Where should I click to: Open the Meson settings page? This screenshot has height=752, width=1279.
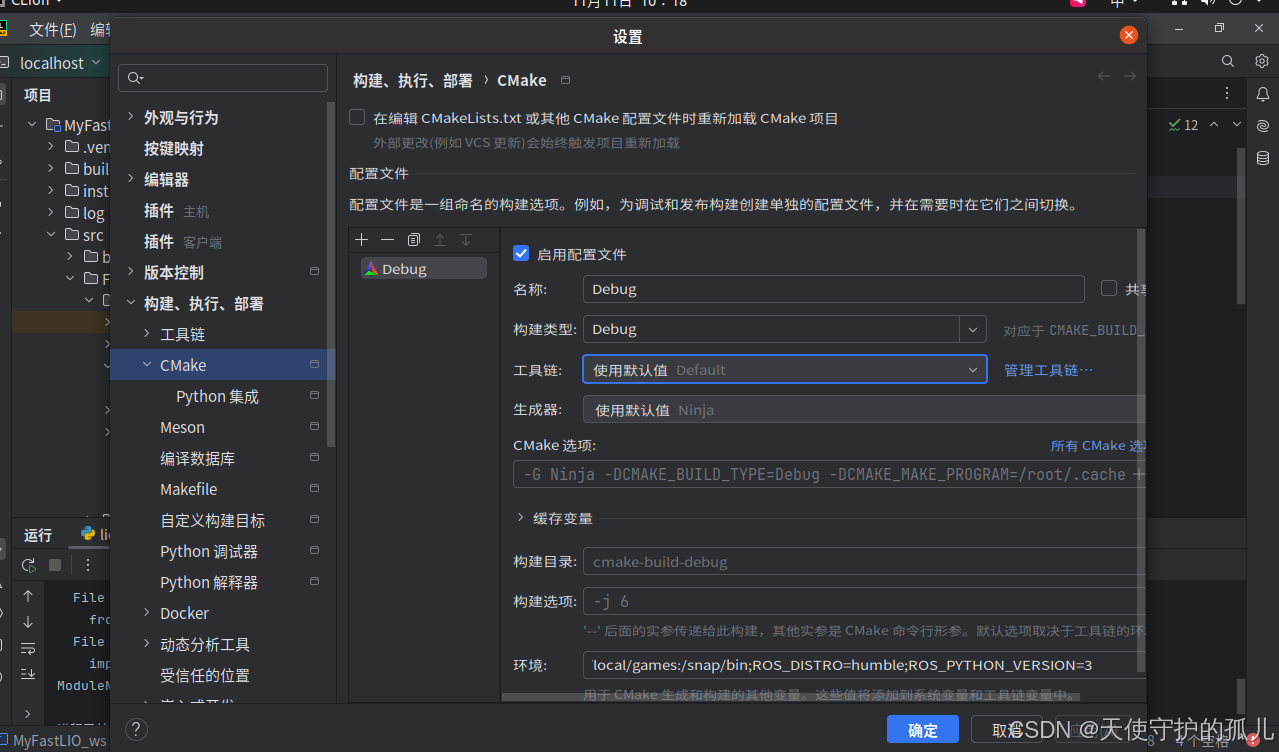point(182,427)
